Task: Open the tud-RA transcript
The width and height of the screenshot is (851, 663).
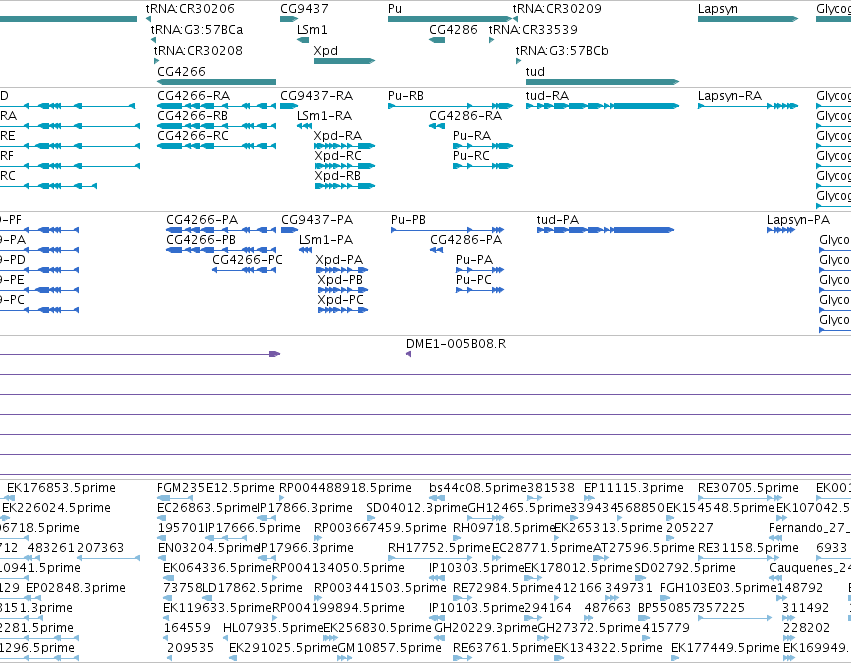Action: pos(602,106)
